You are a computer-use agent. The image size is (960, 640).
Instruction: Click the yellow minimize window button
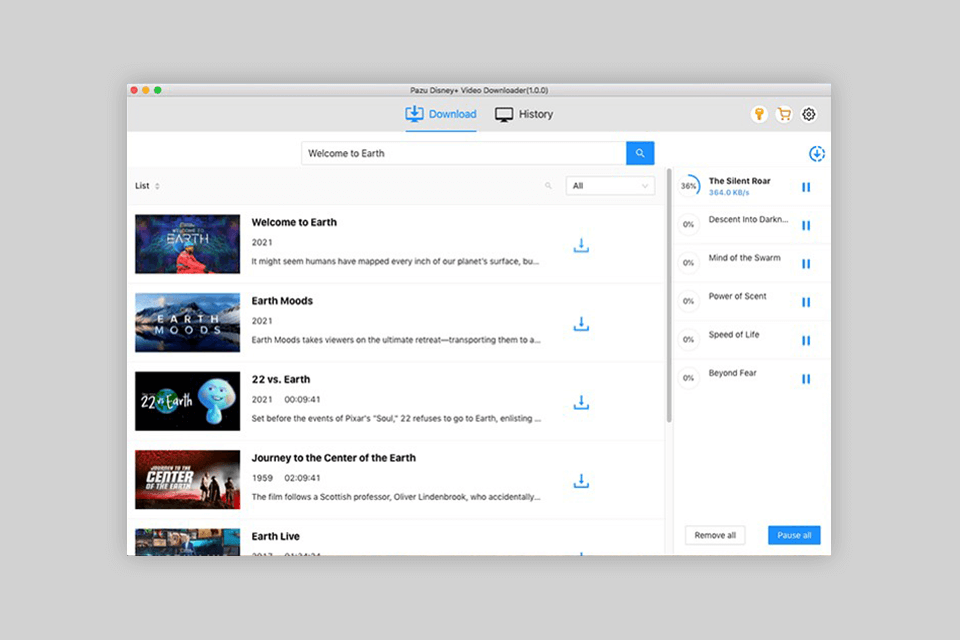pyautogui.click(x=146, y=90)
